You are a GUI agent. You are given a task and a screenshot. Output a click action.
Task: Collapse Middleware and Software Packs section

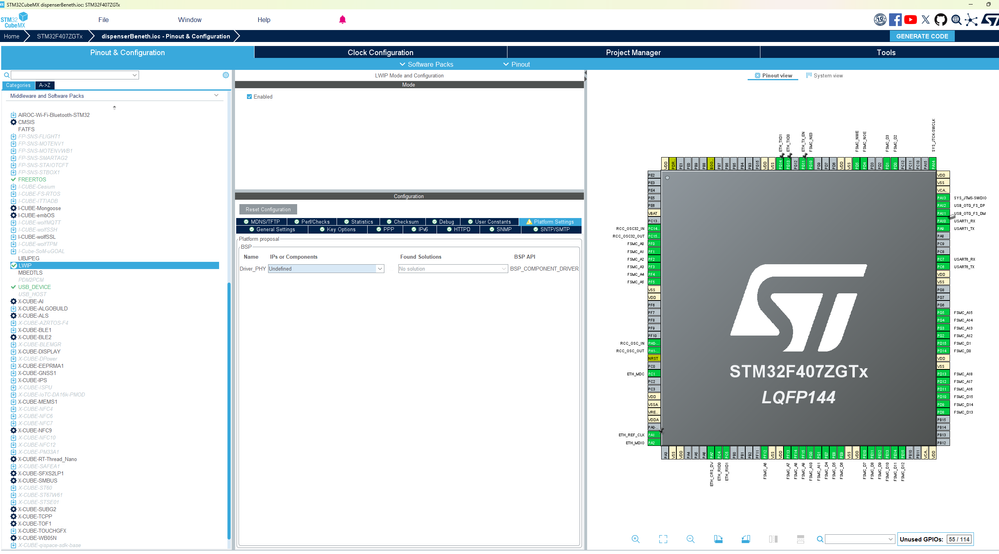pos(217,96)
